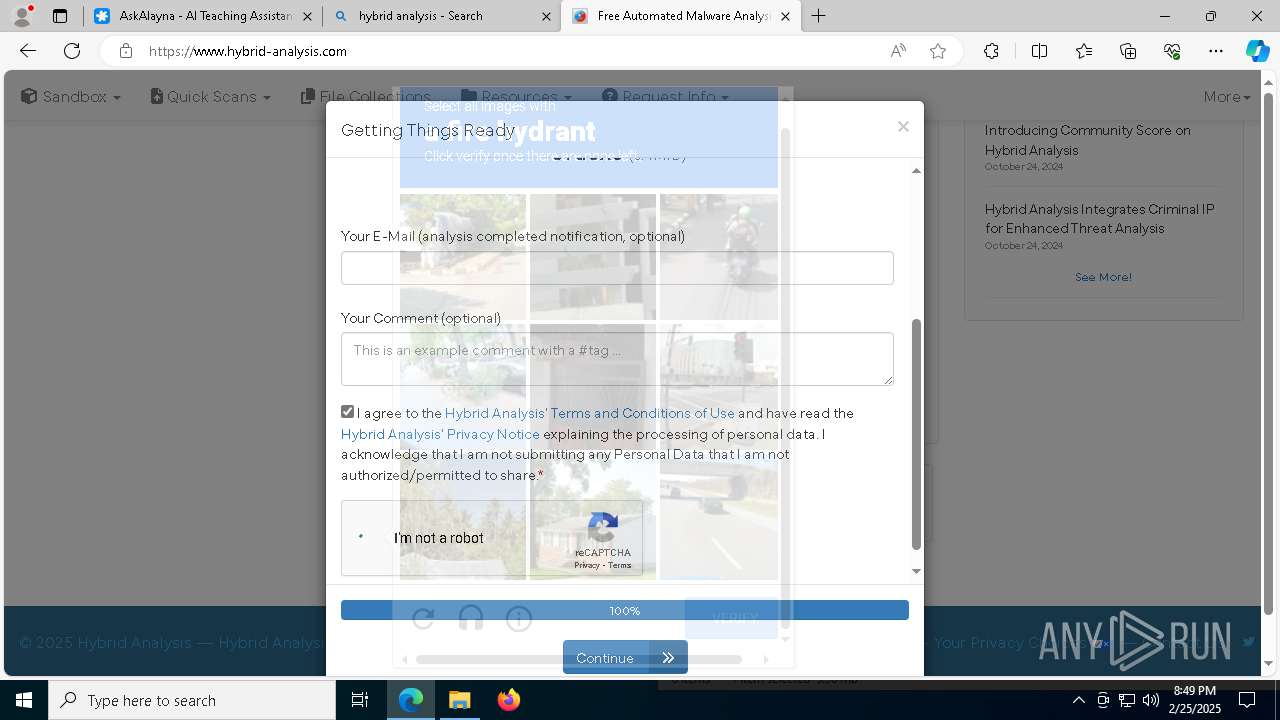Expand the Request Info dropdown

(x=666, y=97)
